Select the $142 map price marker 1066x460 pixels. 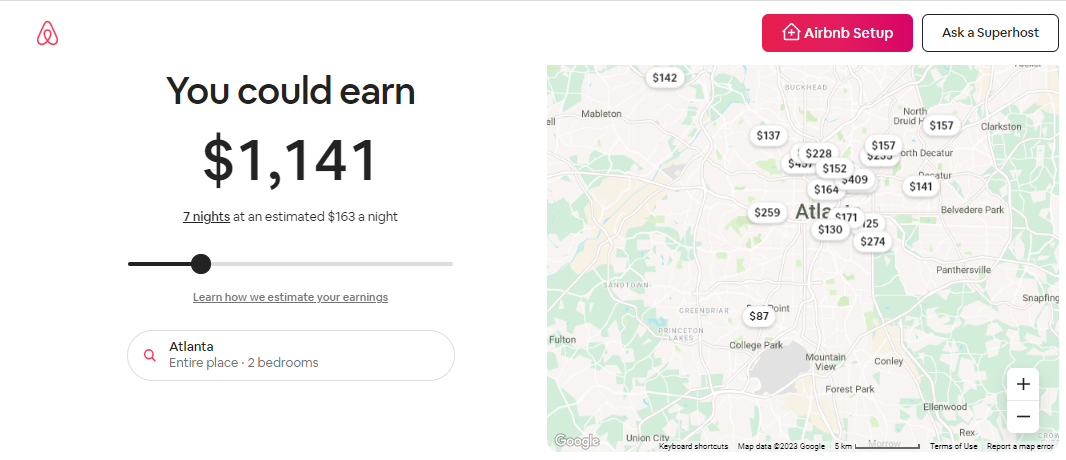coord(664,78)
